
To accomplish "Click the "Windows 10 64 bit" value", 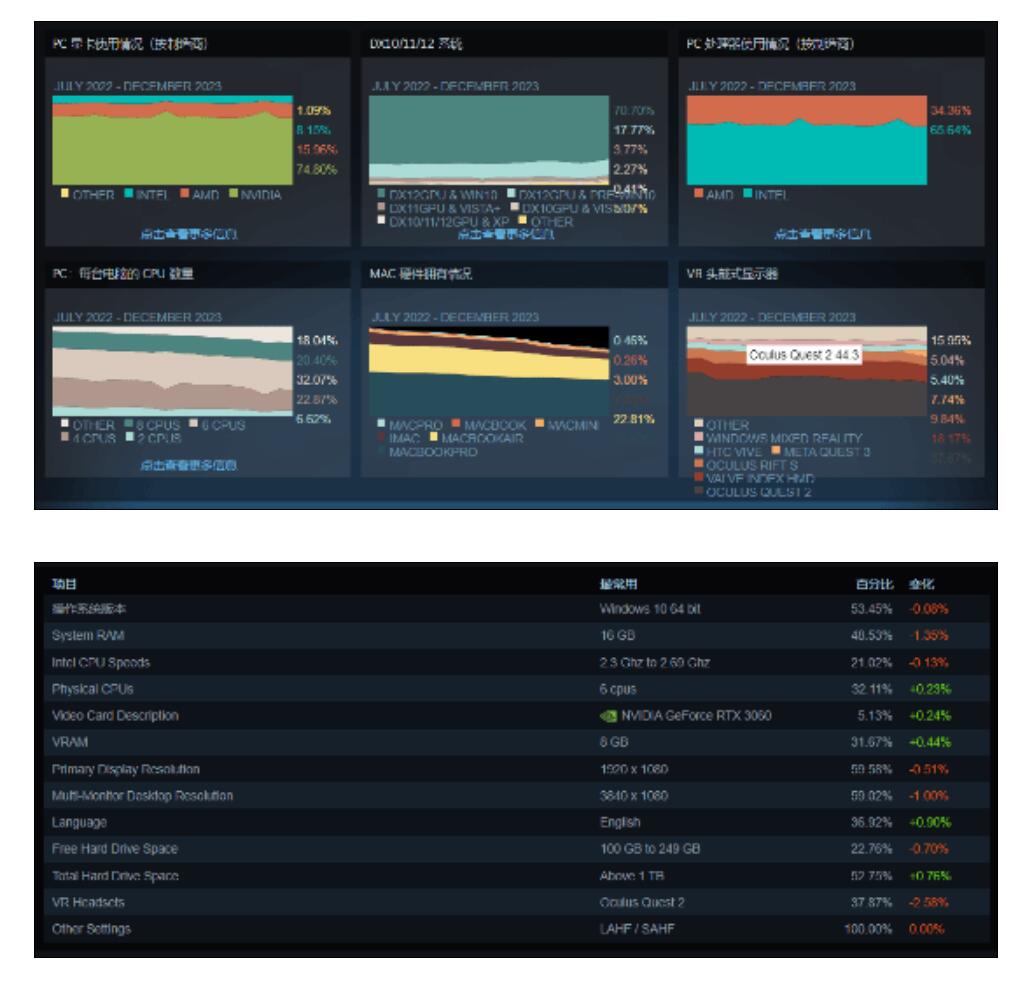I will [650, 609].
